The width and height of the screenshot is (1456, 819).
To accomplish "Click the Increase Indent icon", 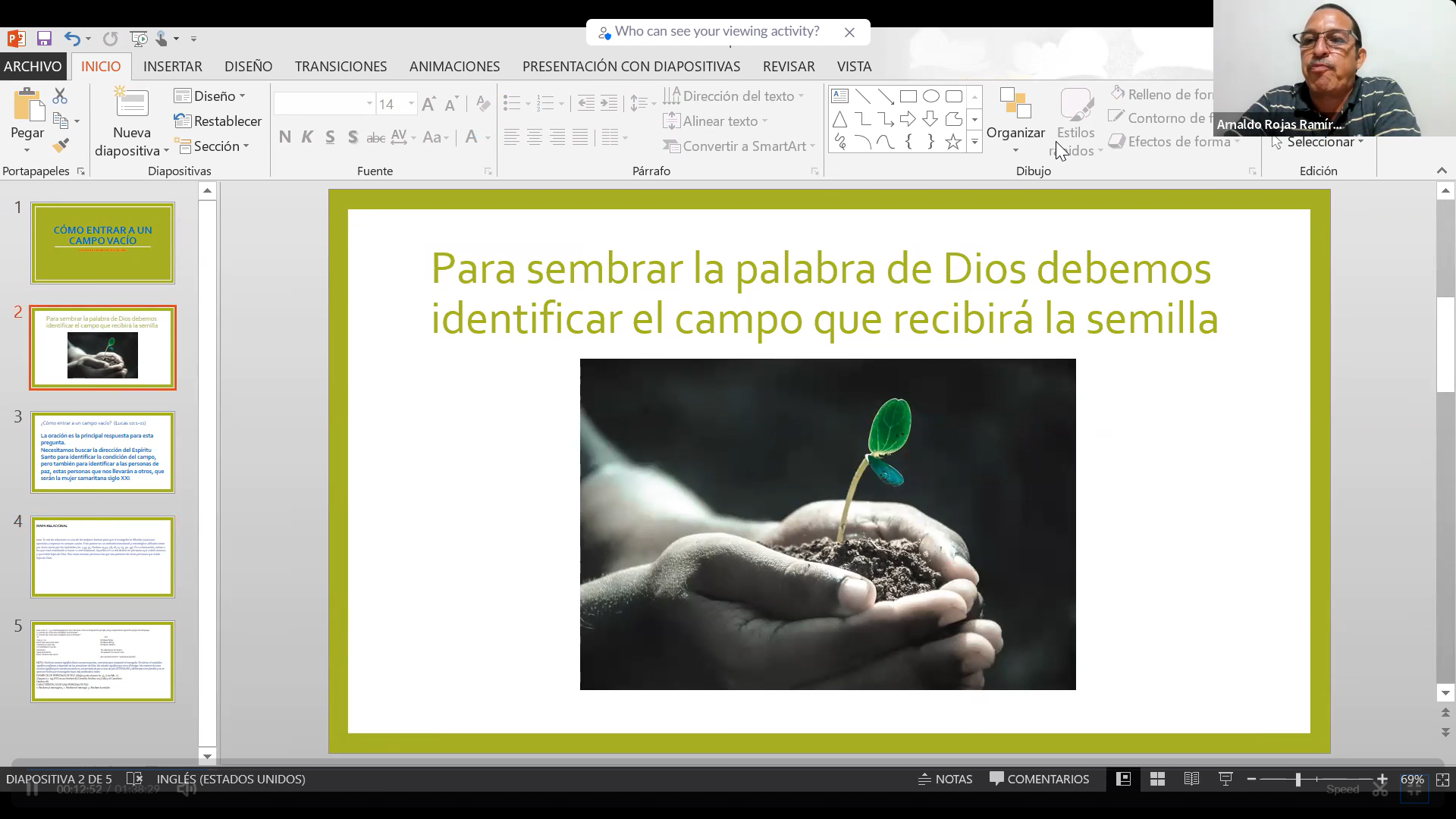I will pos(609,103).
